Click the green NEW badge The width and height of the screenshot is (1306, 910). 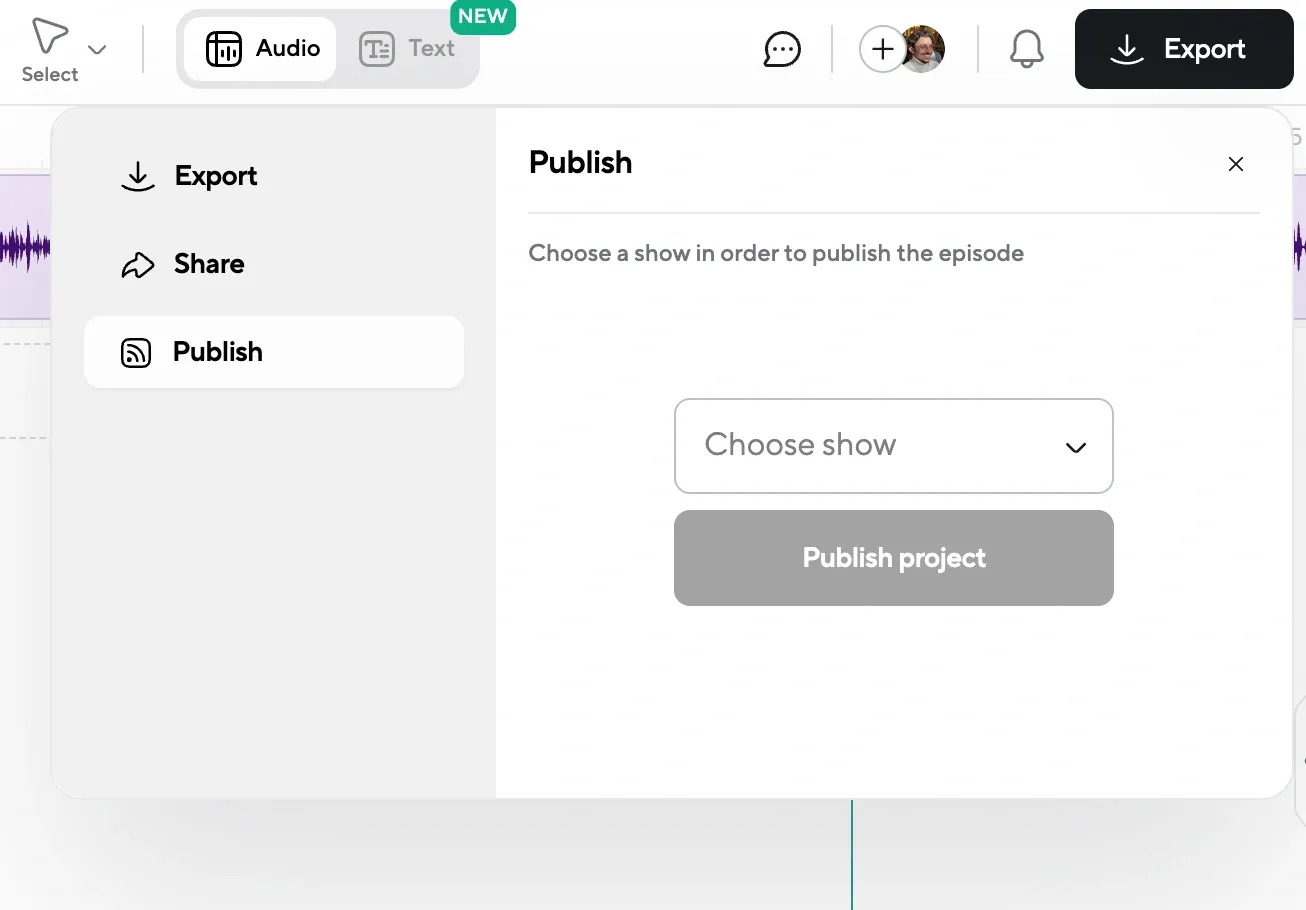click(482, 17)
